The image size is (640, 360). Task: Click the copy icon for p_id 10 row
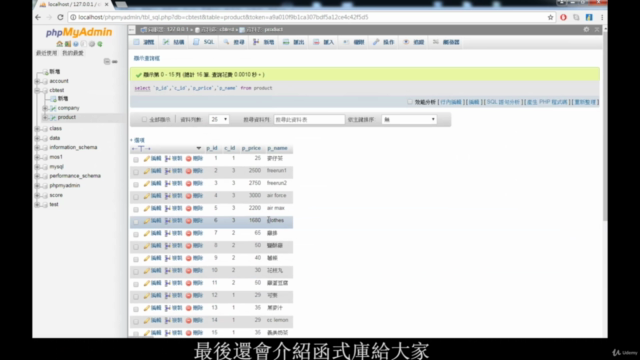(x=168, y=271)
